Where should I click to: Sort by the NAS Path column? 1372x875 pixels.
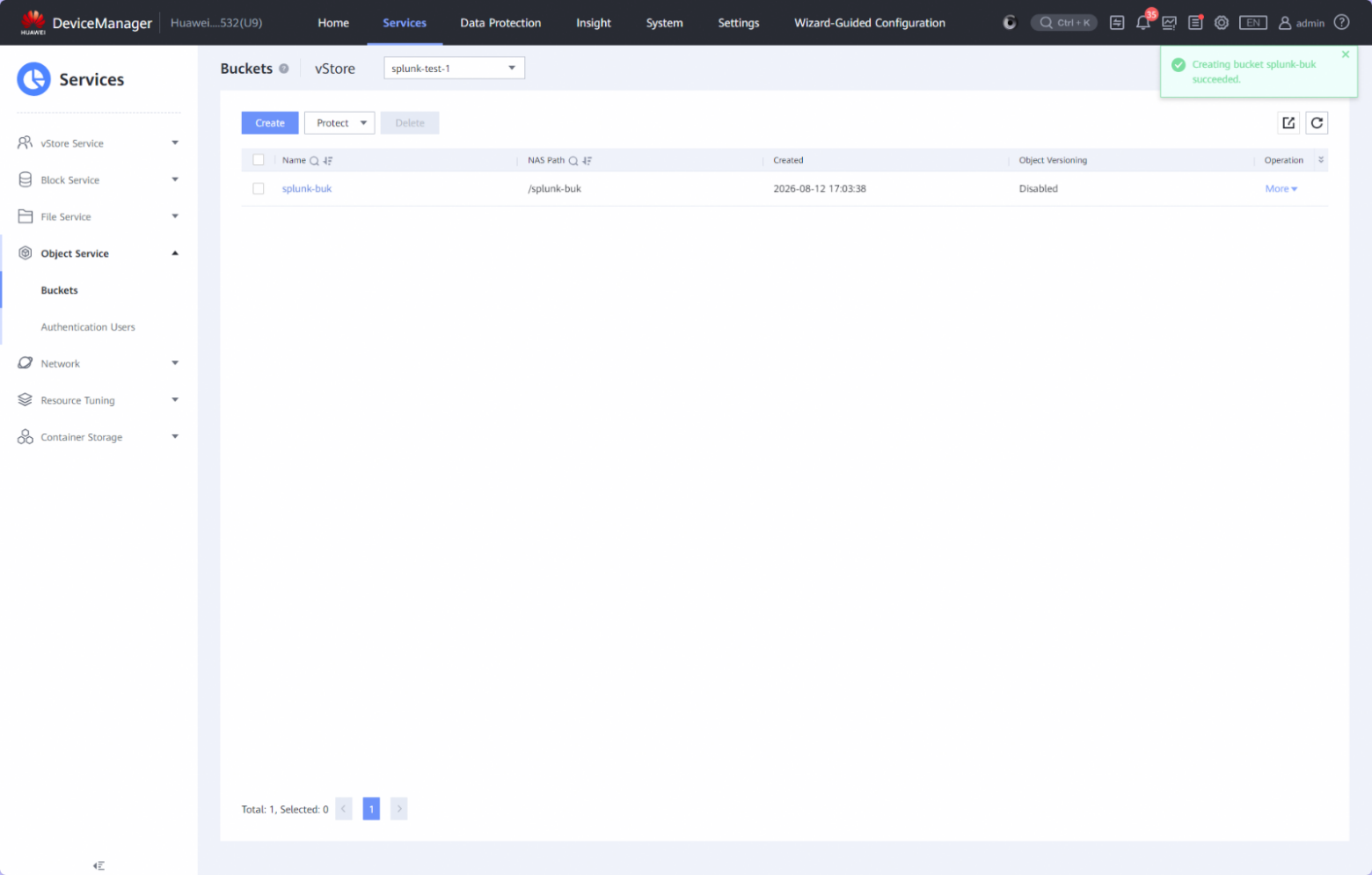(x=587, y=161)
